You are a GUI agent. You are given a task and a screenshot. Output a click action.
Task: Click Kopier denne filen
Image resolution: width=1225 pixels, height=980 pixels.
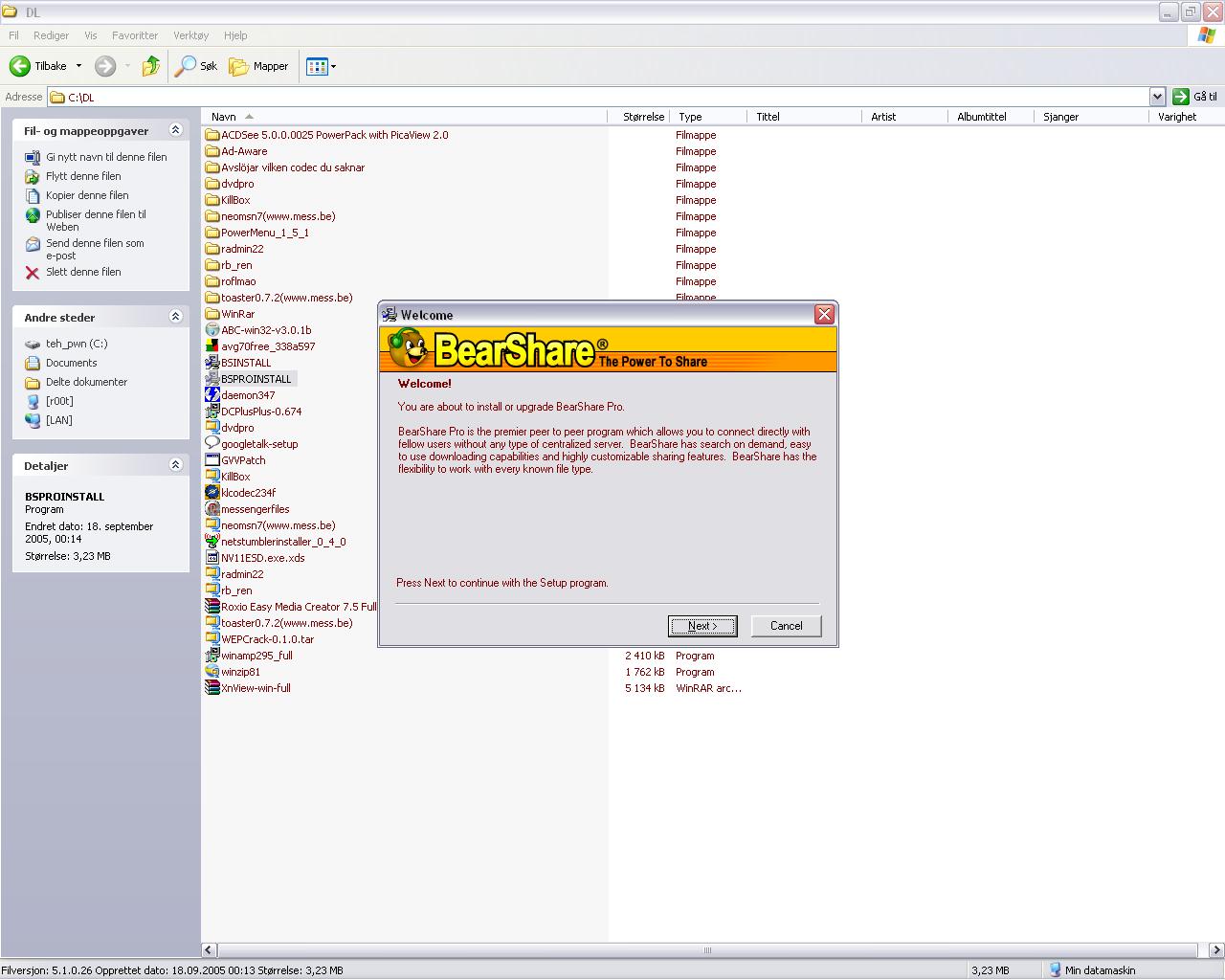(x=87, y=195)
